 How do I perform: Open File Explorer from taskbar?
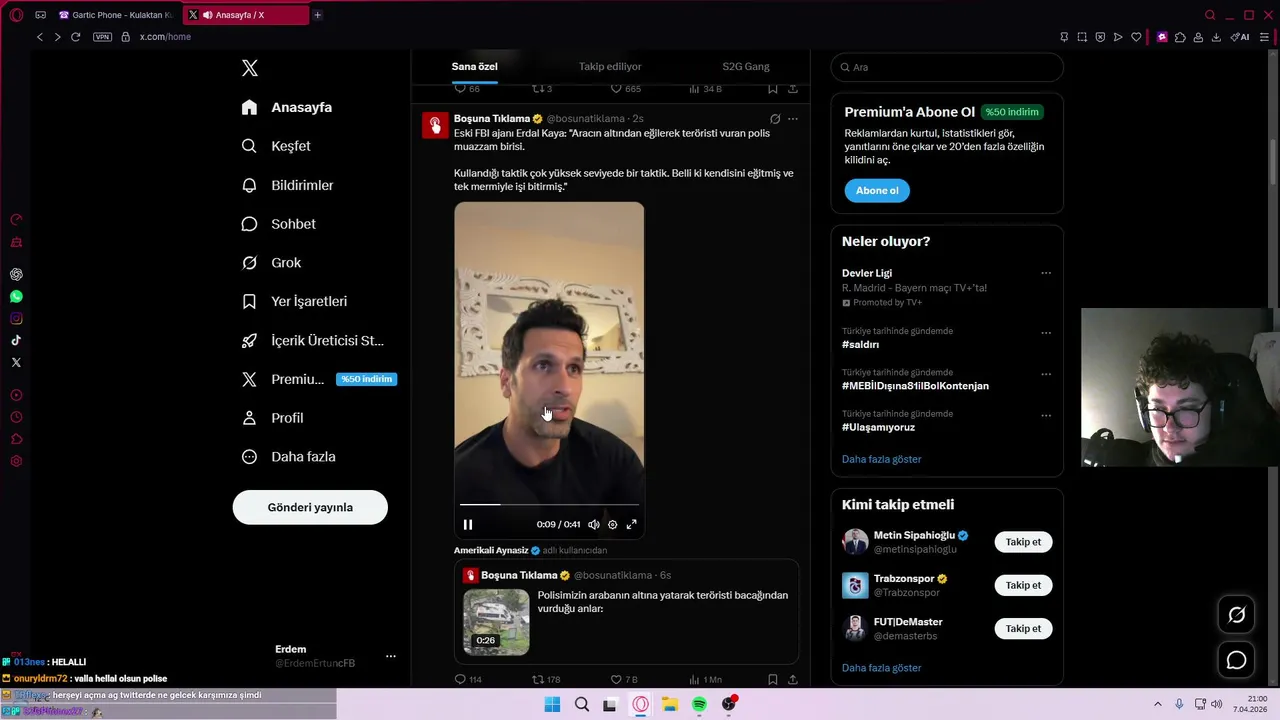tap(670, 705)
